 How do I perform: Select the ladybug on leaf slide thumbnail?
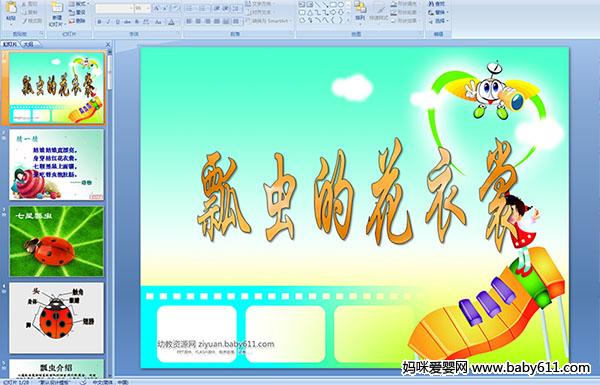click(56, 241)
